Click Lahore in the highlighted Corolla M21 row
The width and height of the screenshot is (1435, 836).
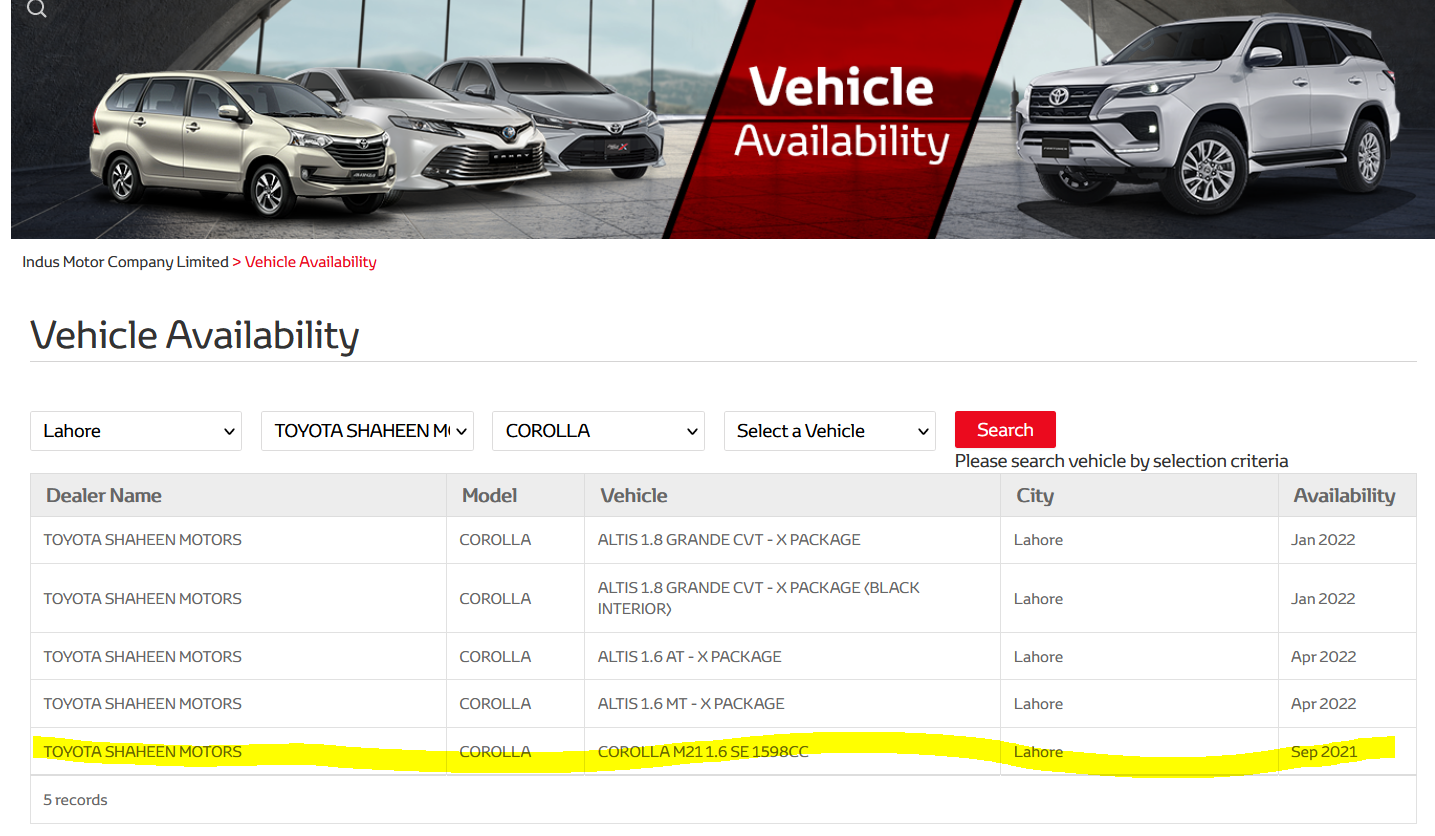point(1038,752)
